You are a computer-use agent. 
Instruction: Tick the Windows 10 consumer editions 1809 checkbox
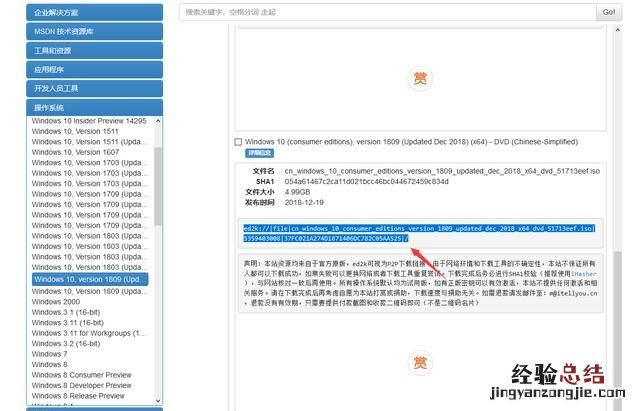click(238, 142)
